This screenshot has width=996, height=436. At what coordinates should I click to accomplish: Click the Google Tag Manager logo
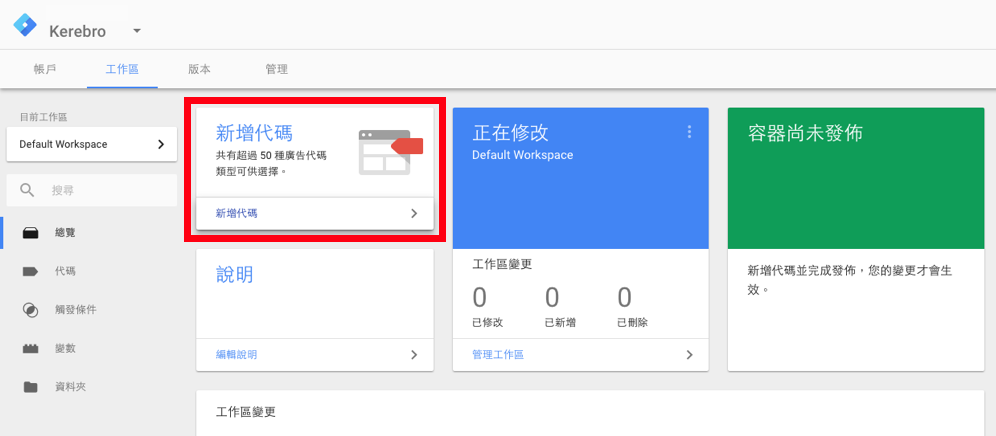coord(24,28)
